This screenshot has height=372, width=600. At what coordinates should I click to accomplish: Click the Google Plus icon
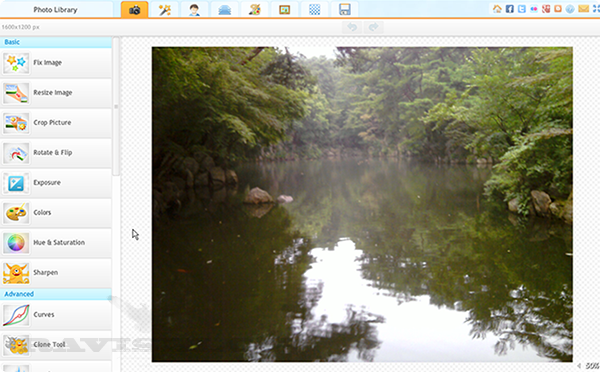546,9
